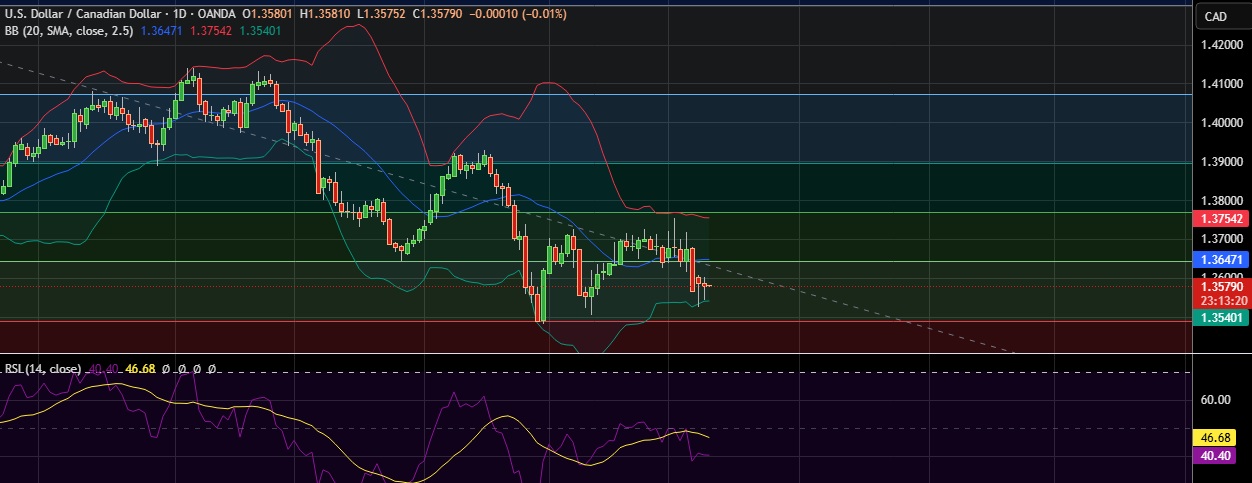
Task: Select the 1D interval label in chart header
Action: click(206, 14)
